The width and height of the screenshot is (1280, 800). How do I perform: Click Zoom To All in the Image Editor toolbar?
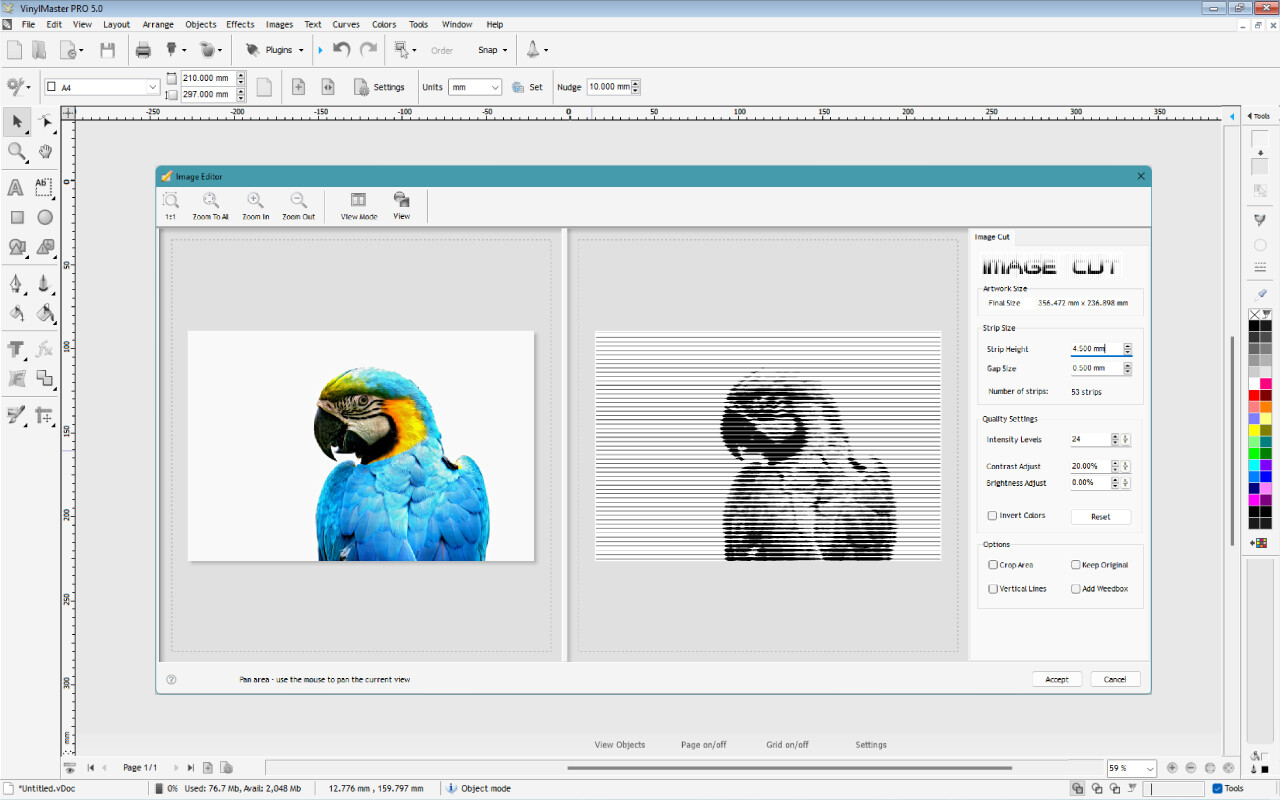[210, 203]
